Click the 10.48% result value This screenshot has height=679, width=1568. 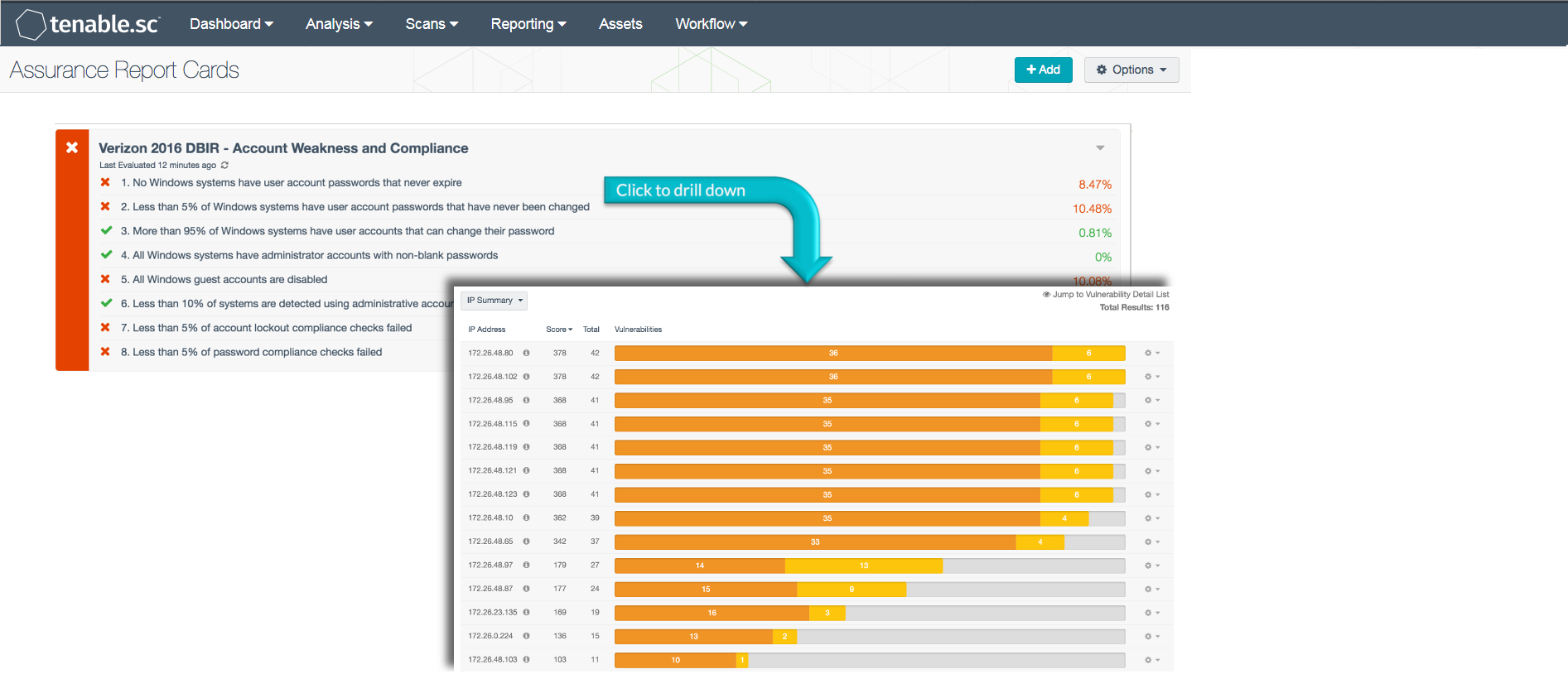[1093, 209]
